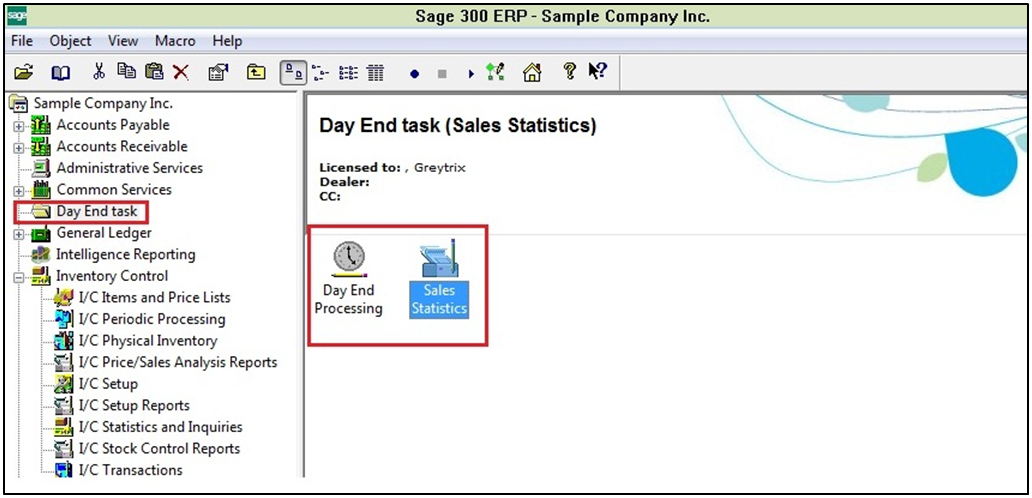Screen dimensions: 1032x498
Task: Select Accounts Payable in the tree
Action: (113, 125)
